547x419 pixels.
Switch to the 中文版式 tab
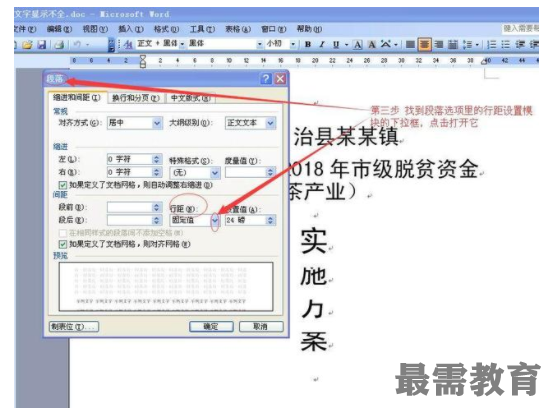pyautogui.click(x=190, y=98)
